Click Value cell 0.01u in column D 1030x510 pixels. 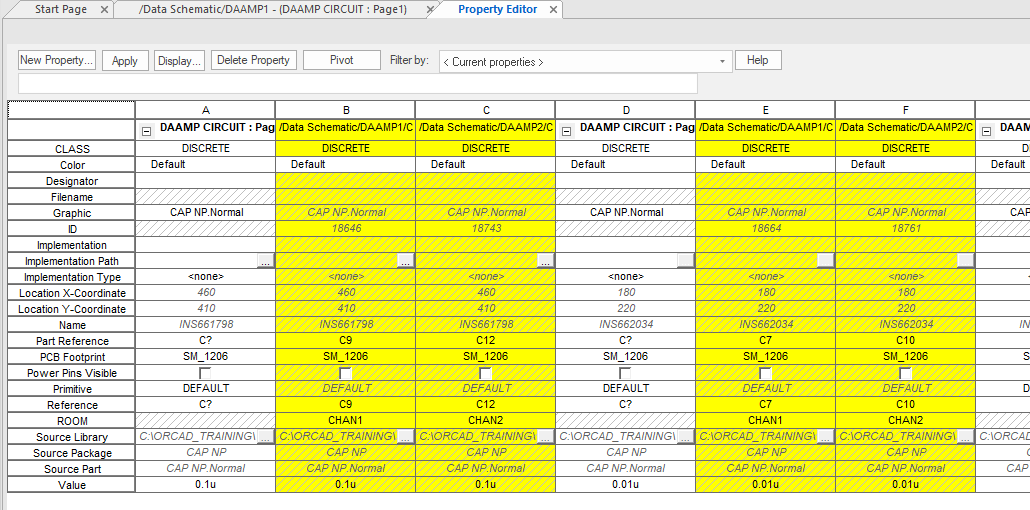pos(625,484)
